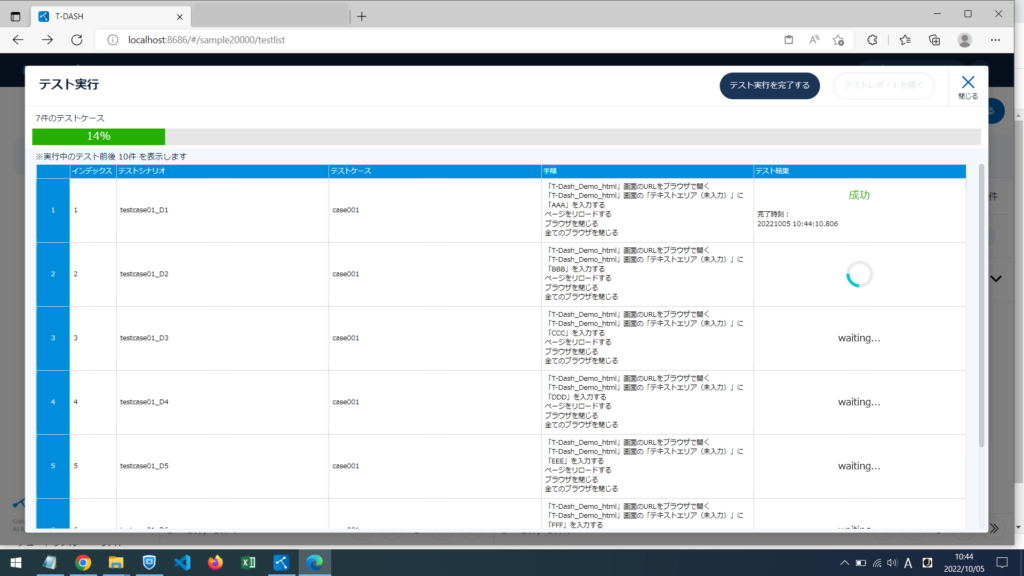Expand the system tray hidden icons chevron
Screen dimensions: 1024x576
point(844,562)
